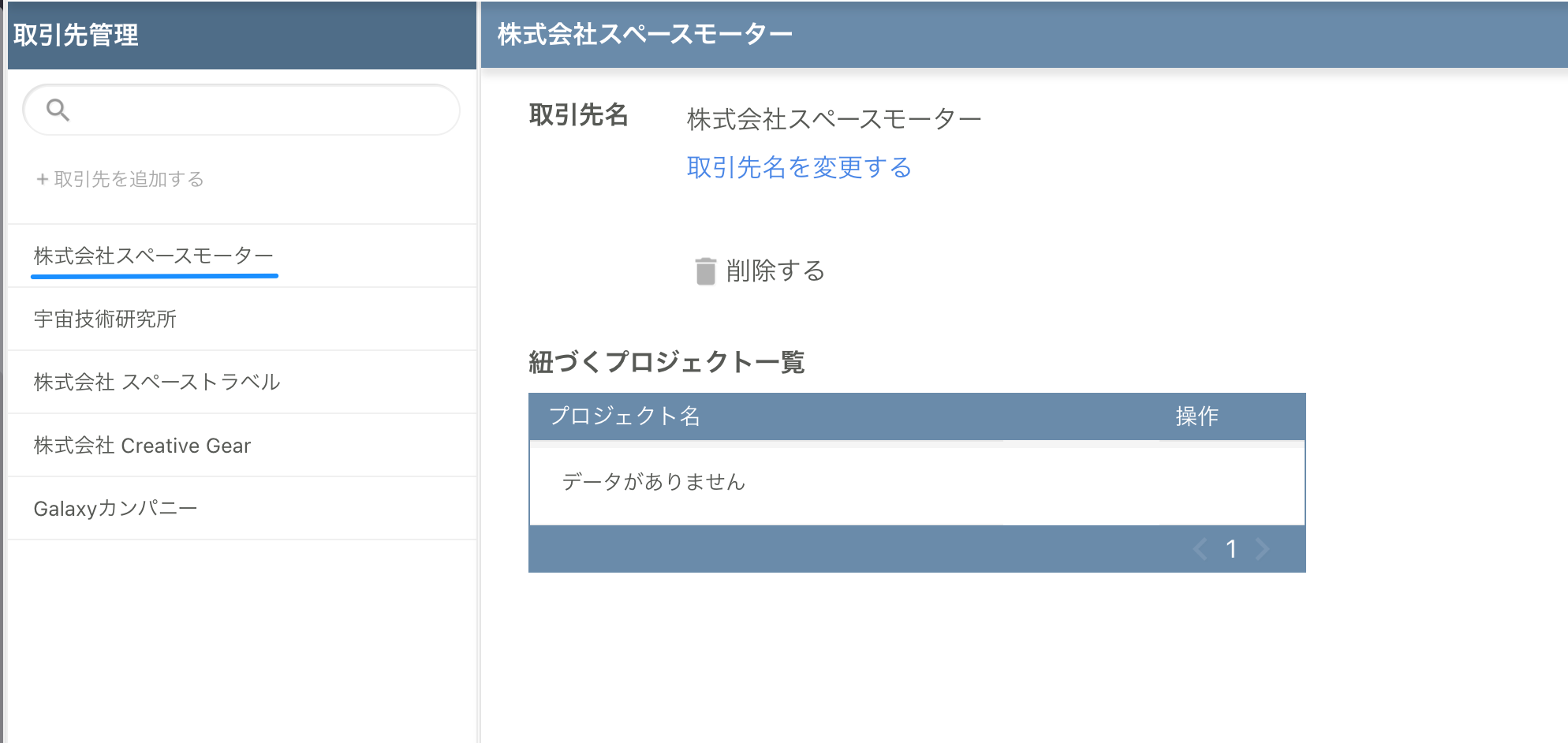Viewport: 1568px width, 743px height.
Task: Click the trash can icon next to 削除する
Action: 704,271
